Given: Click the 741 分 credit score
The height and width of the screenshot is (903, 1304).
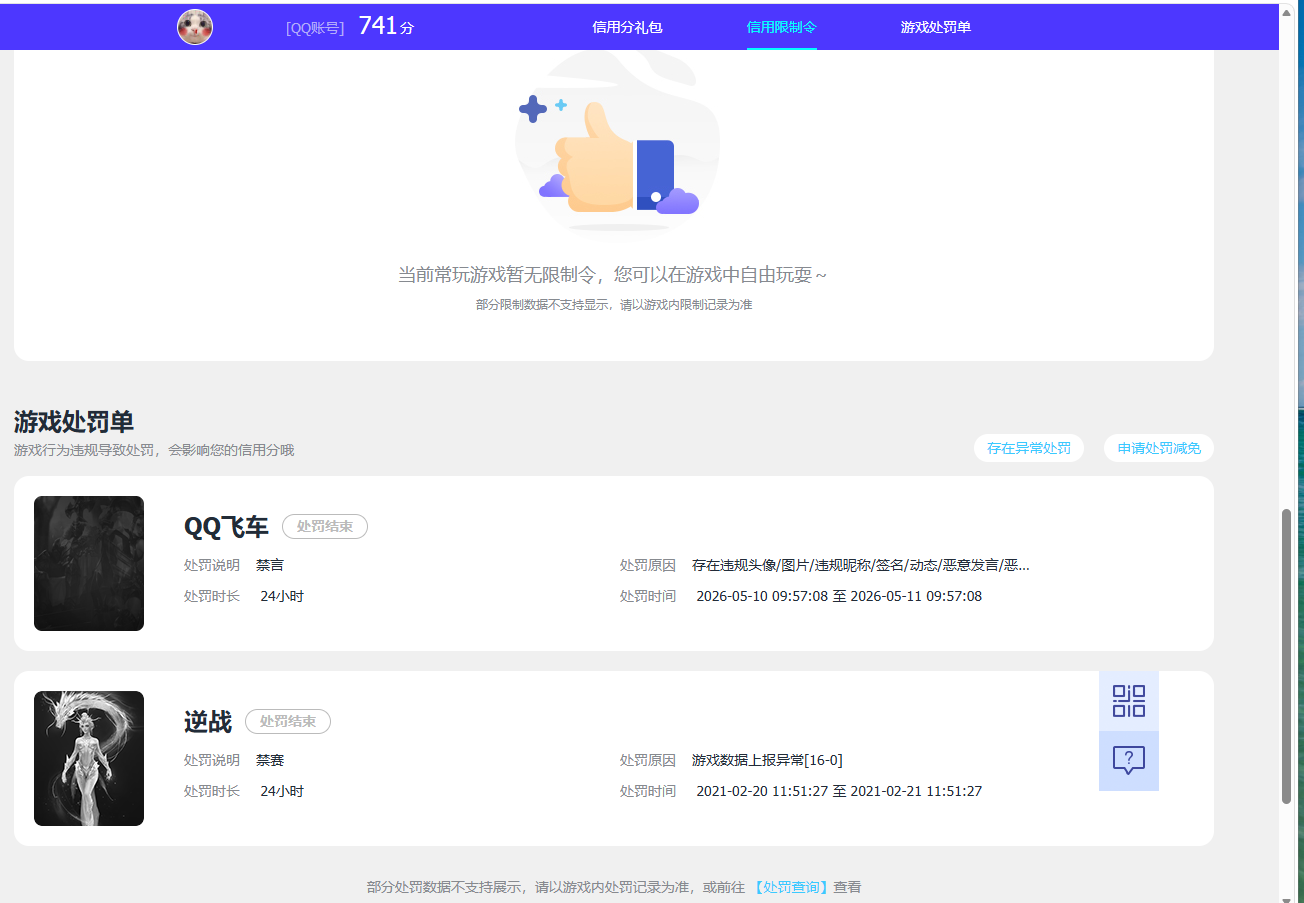Looking at the screenshot, I should click(386, 27).
